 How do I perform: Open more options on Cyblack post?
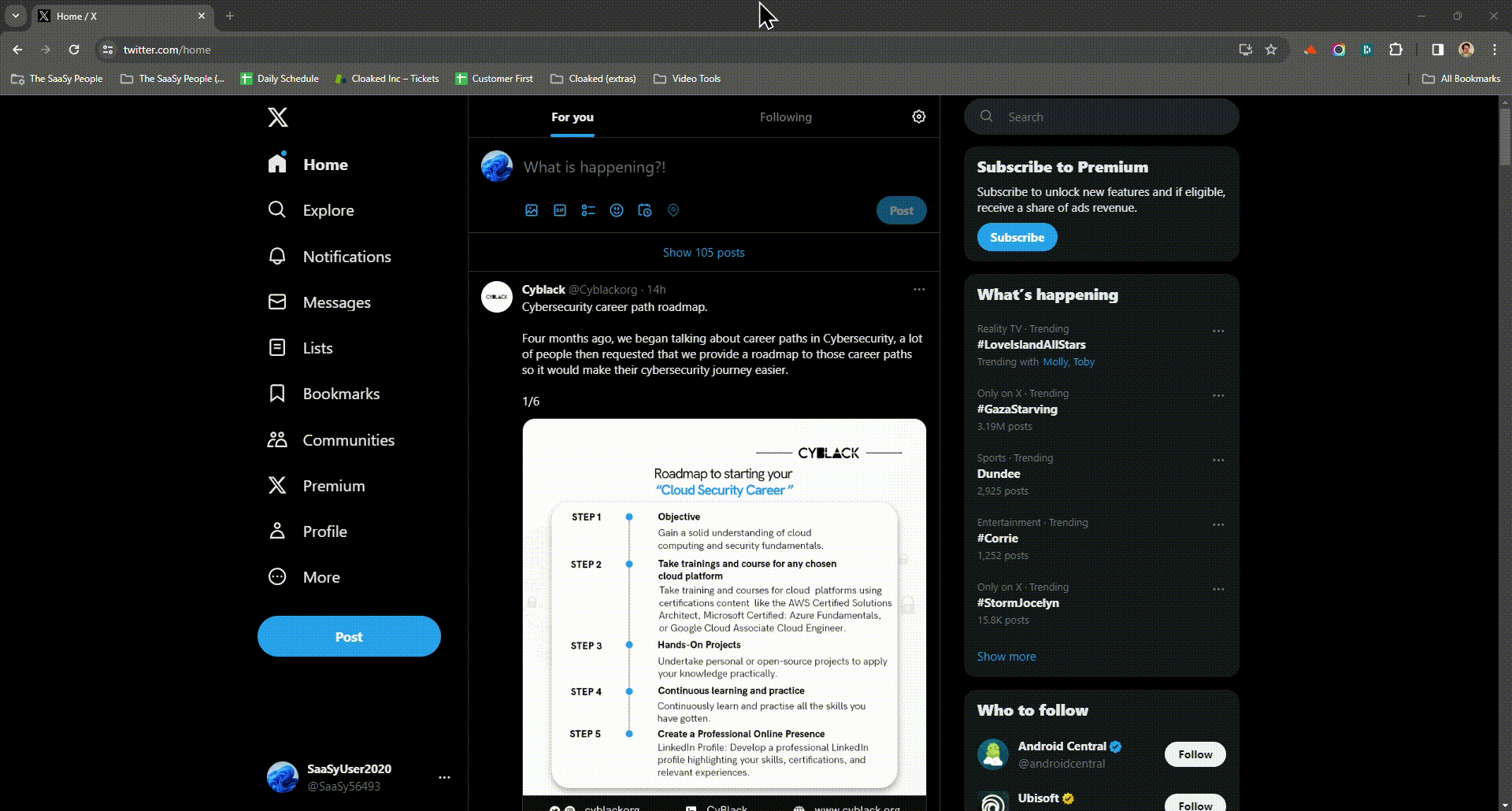click(x=919, y=290)
